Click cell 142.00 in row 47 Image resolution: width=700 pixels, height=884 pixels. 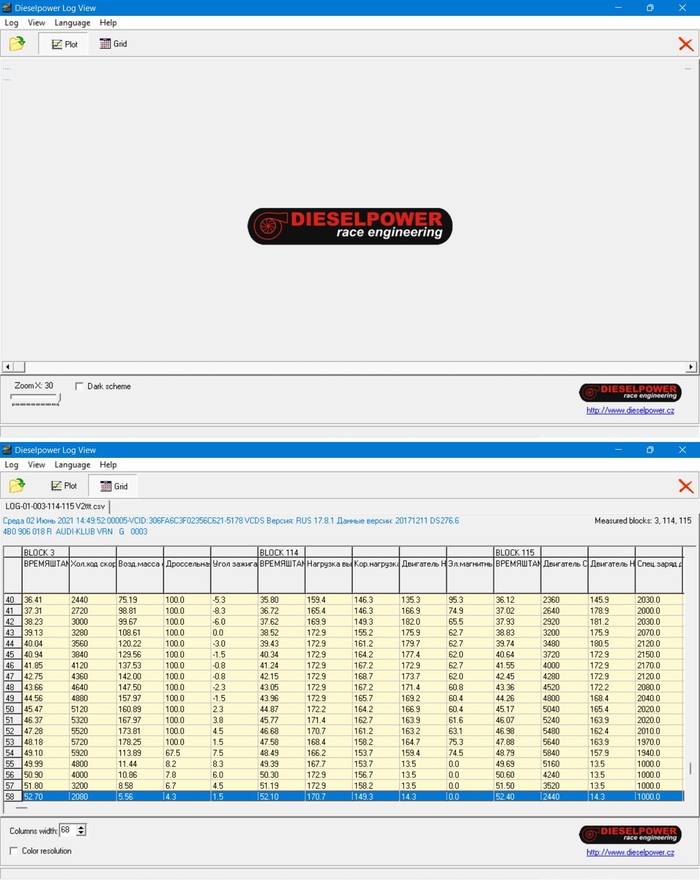[140, 677]
